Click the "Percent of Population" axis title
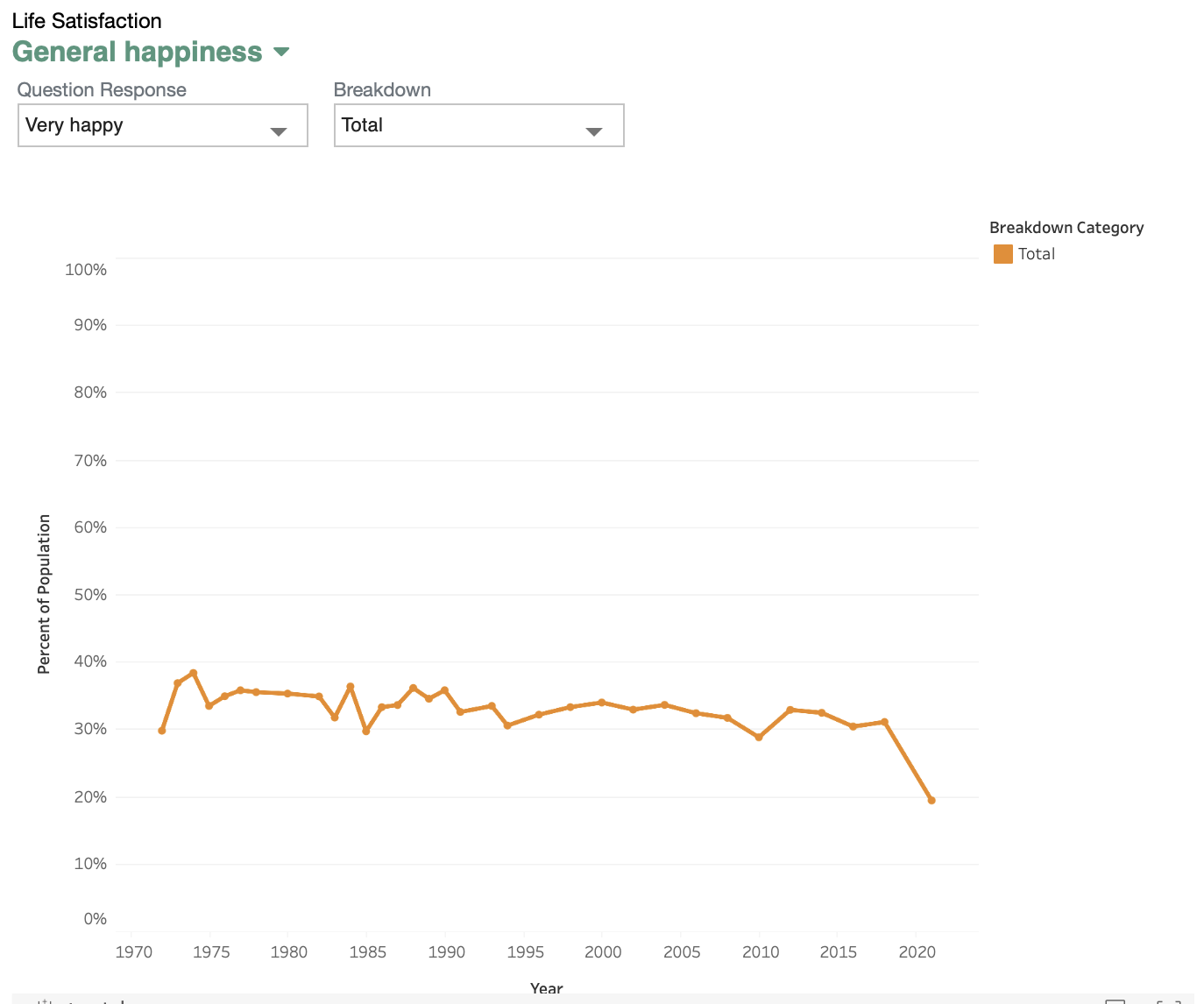Viewport: 1204px width, 1004px height. coord(44,594)
